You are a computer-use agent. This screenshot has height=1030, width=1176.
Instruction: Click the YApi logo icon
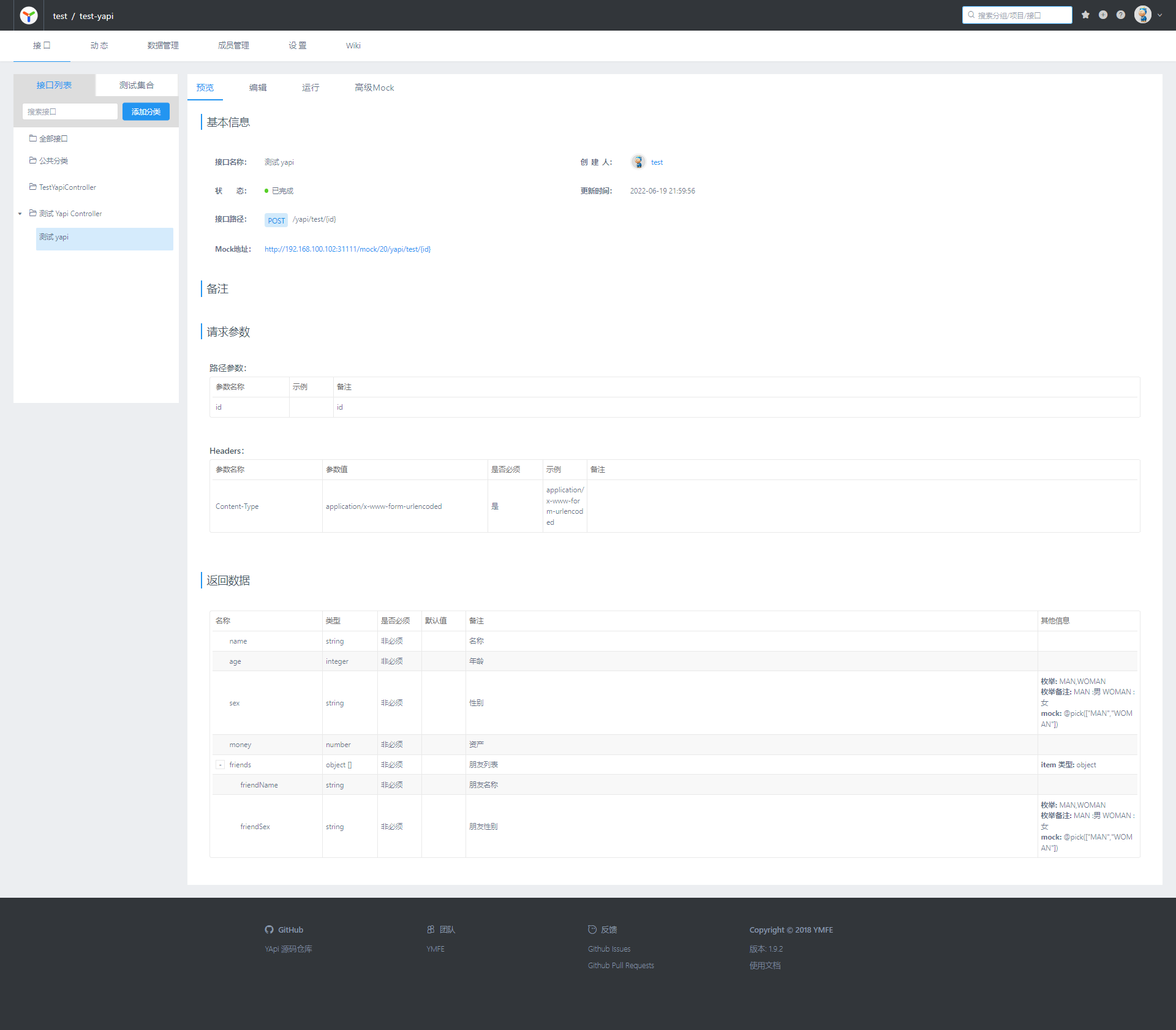pyautogui.click(x=28, y=15)
